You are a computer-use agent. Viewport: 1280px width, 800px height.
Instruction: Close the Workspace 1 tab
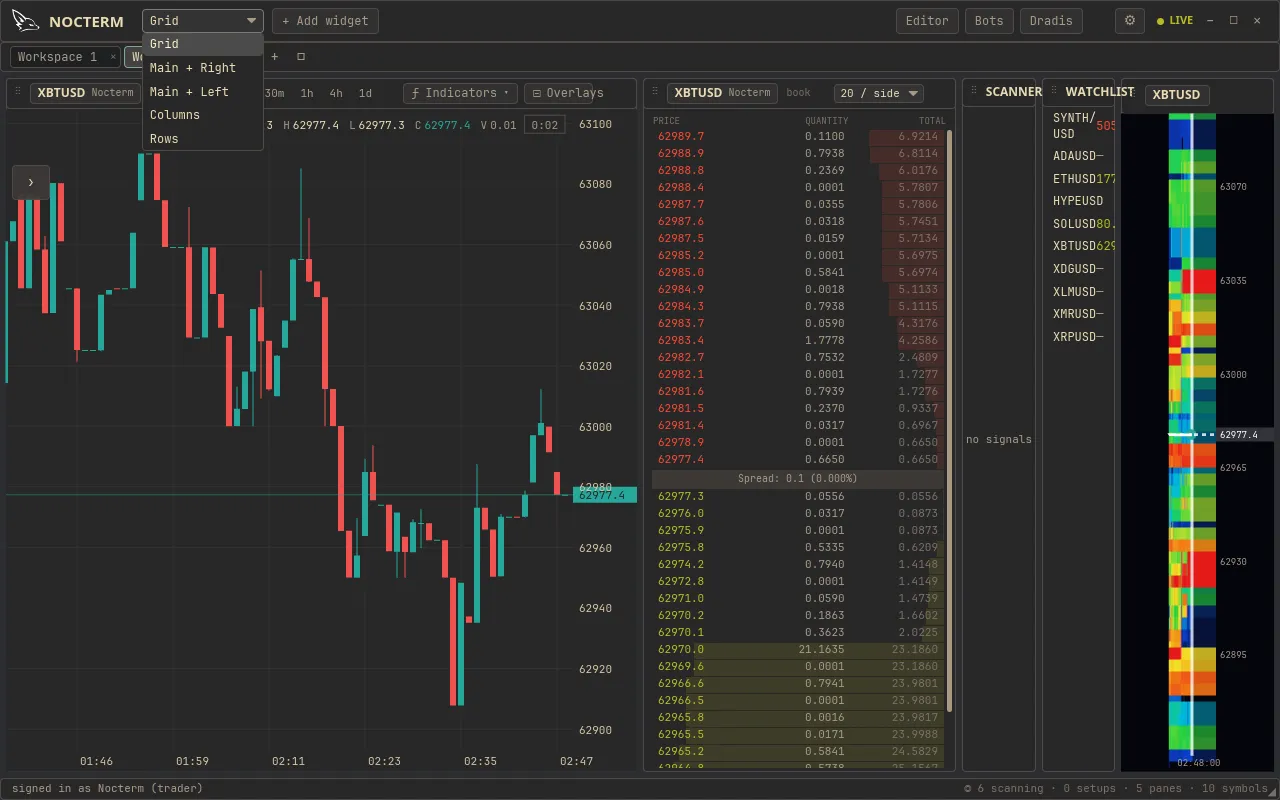click(112, 57)
